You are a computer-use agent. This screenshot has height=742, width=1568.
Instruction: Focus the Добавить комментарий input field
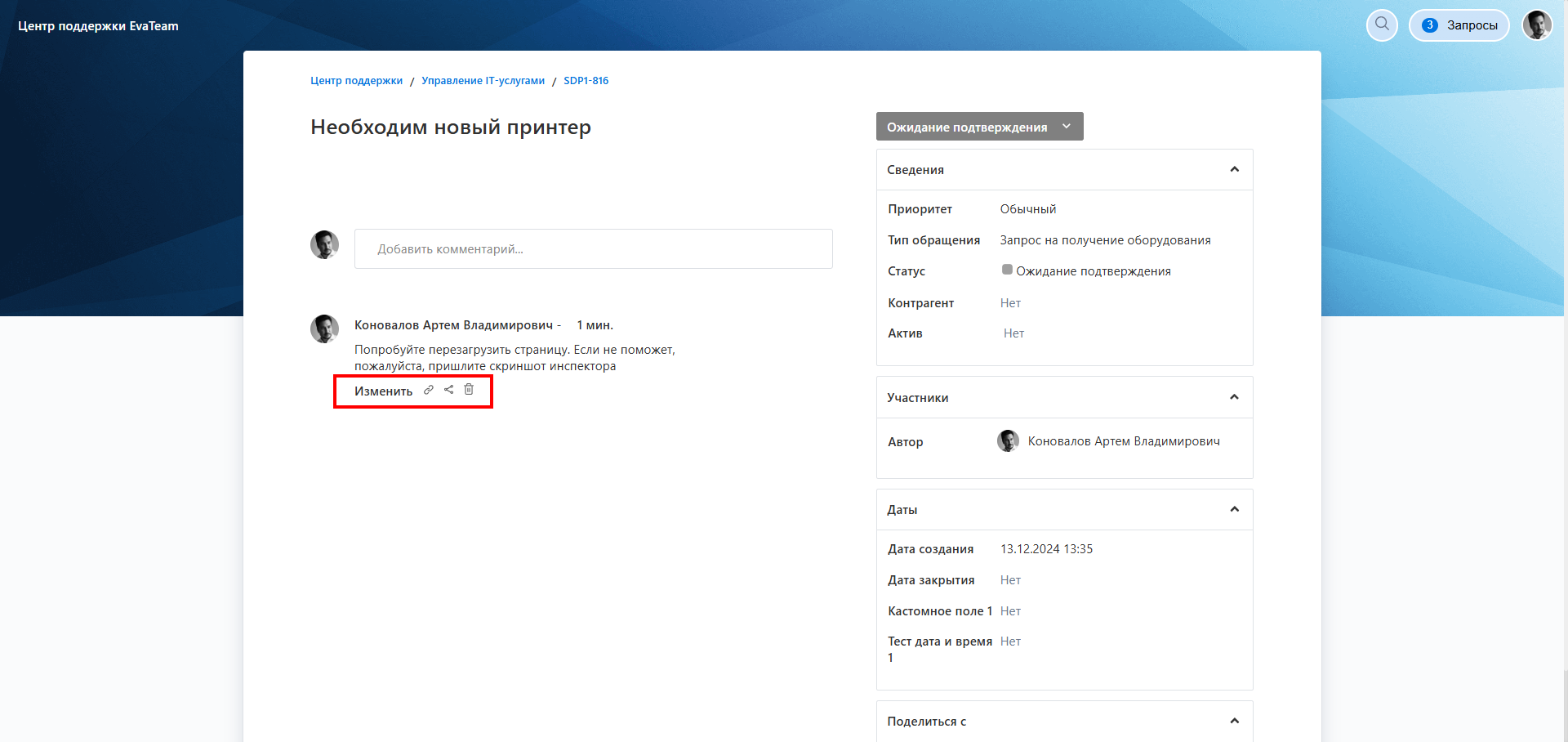coord(594,249)
